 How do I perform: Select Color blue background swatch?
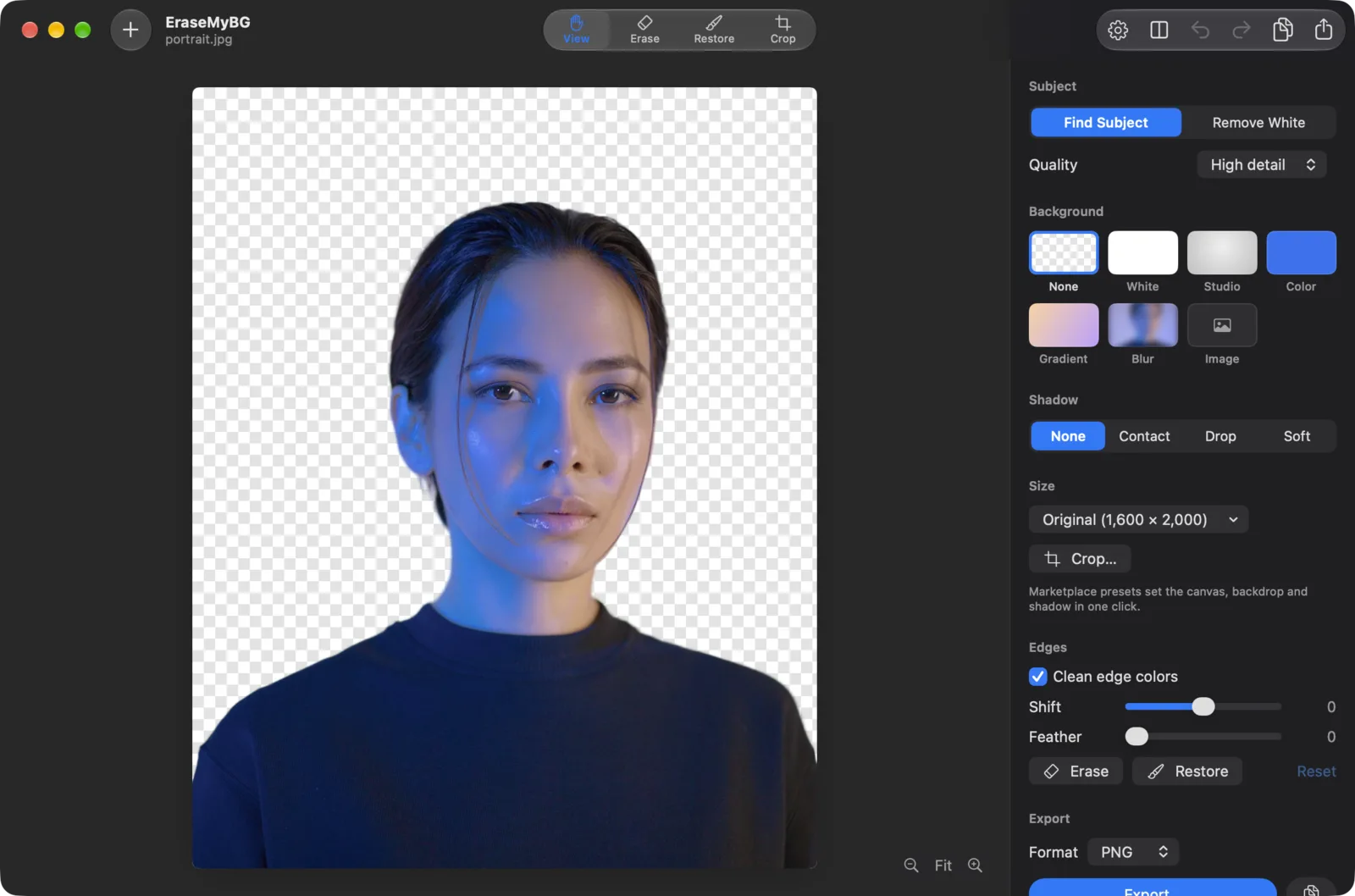point(1301,252)
